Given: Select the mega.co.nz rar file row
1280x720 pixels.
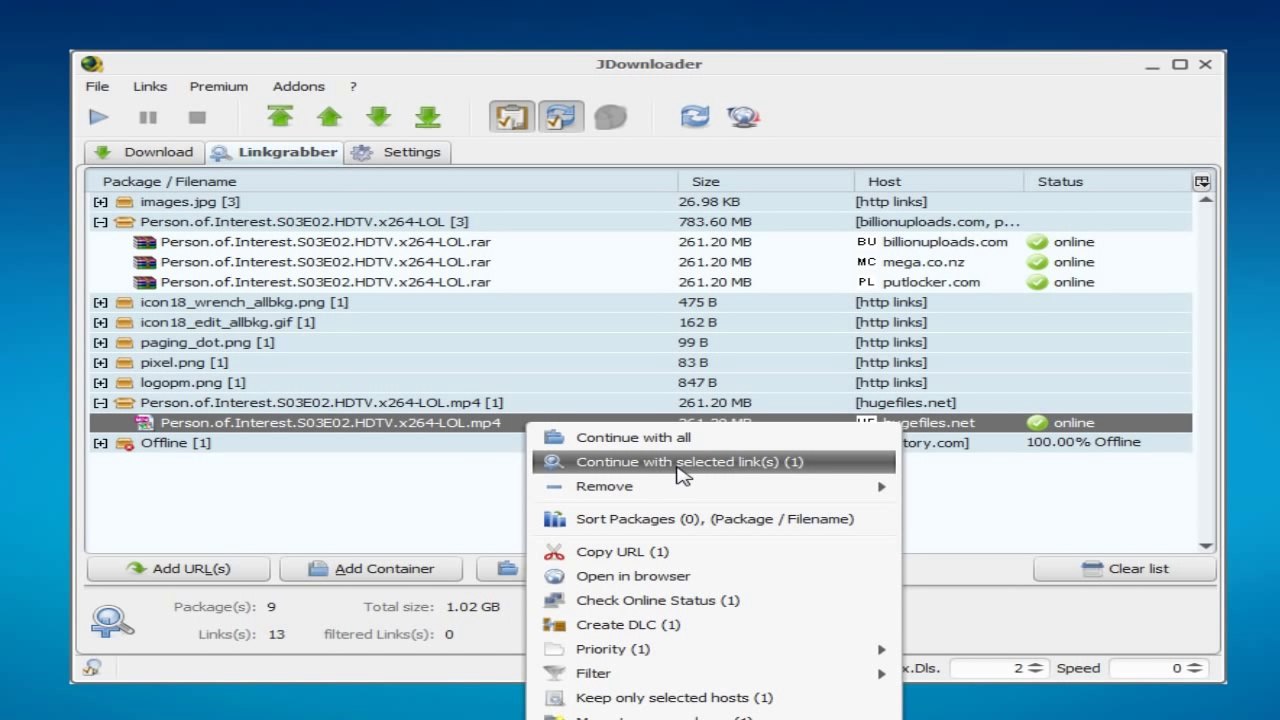Looking at the screenshot, I should click(x=640, y=262).
